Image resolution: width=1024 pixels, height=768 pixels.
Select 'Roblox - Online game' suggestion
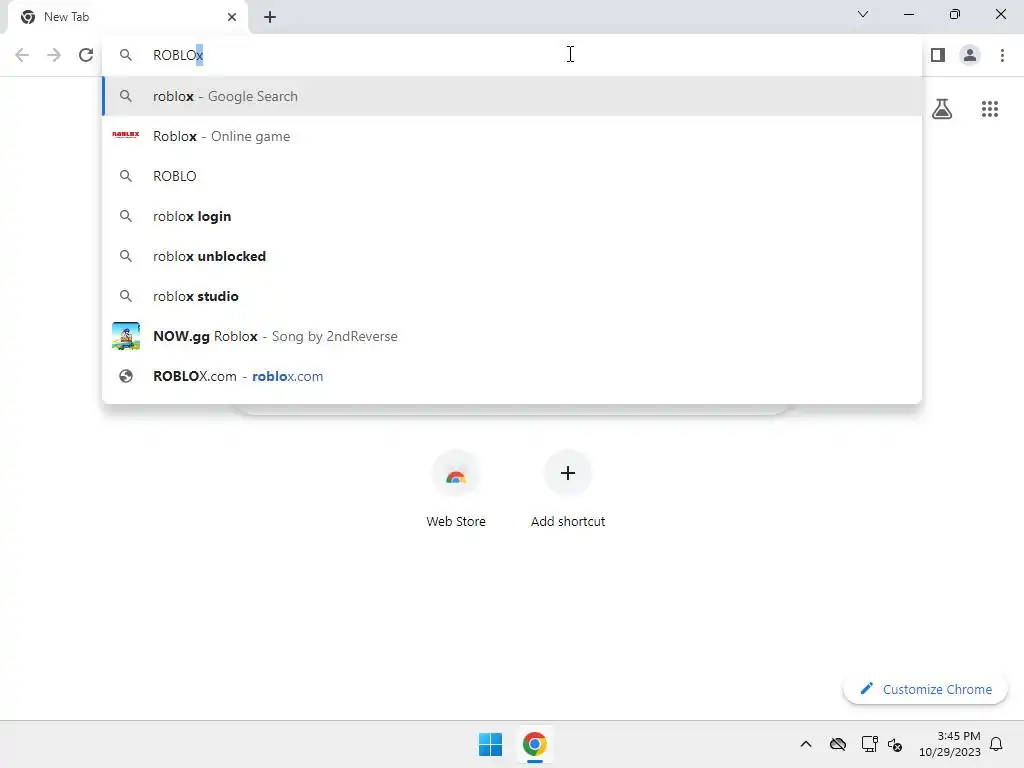click(x=511, y=136)
